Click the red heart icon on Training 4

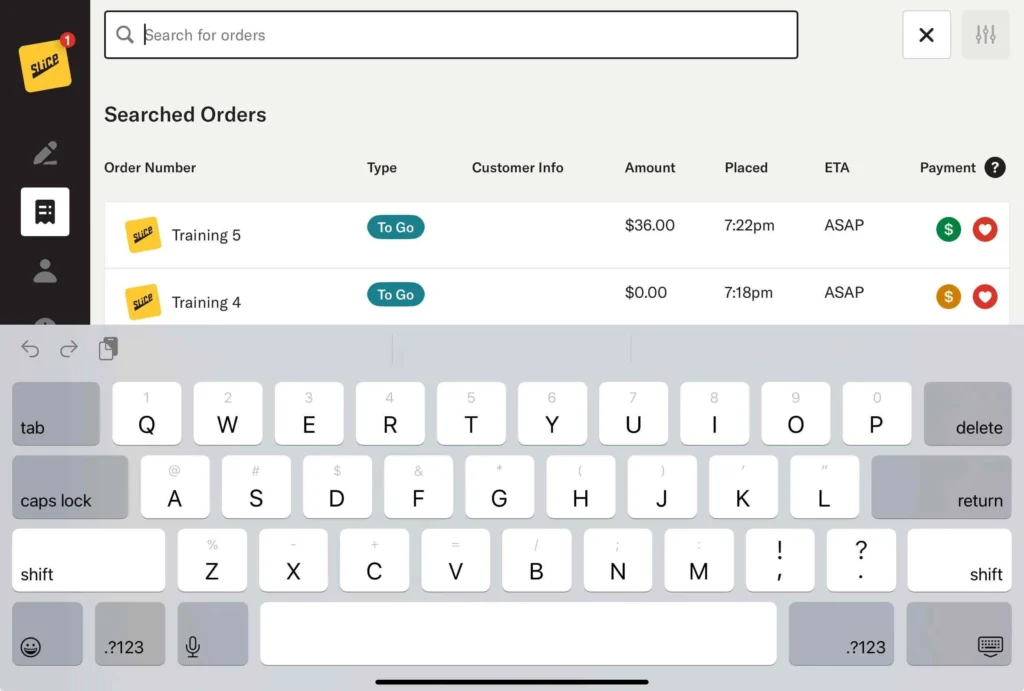[x=985, y=297]
